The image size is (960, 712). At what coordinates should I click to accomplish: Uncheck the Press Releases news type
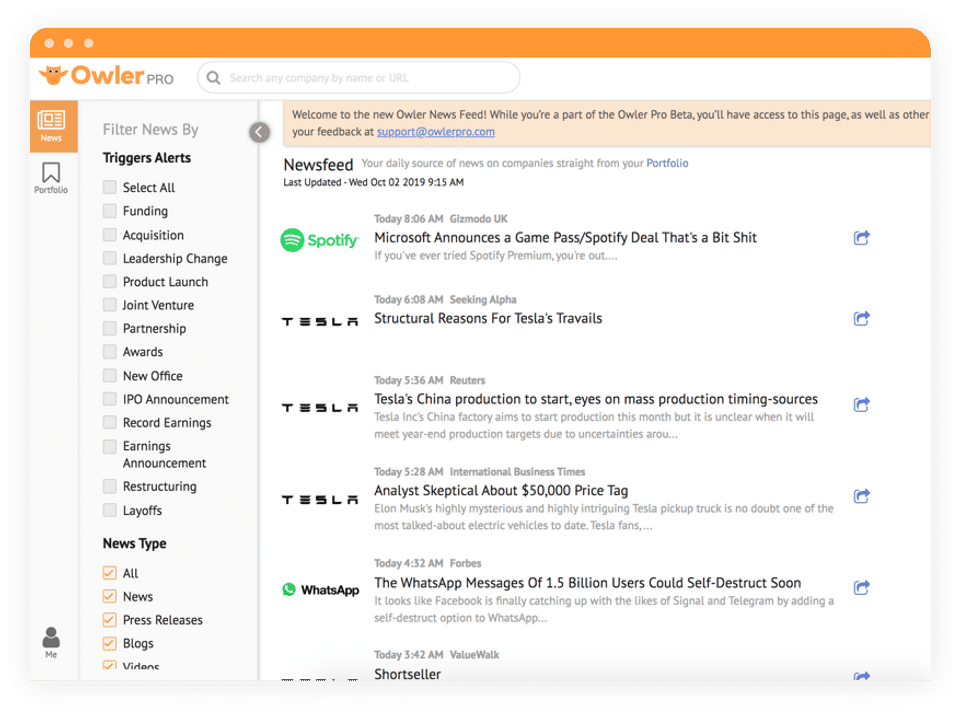pyautogui.click(x=110, y=620)
